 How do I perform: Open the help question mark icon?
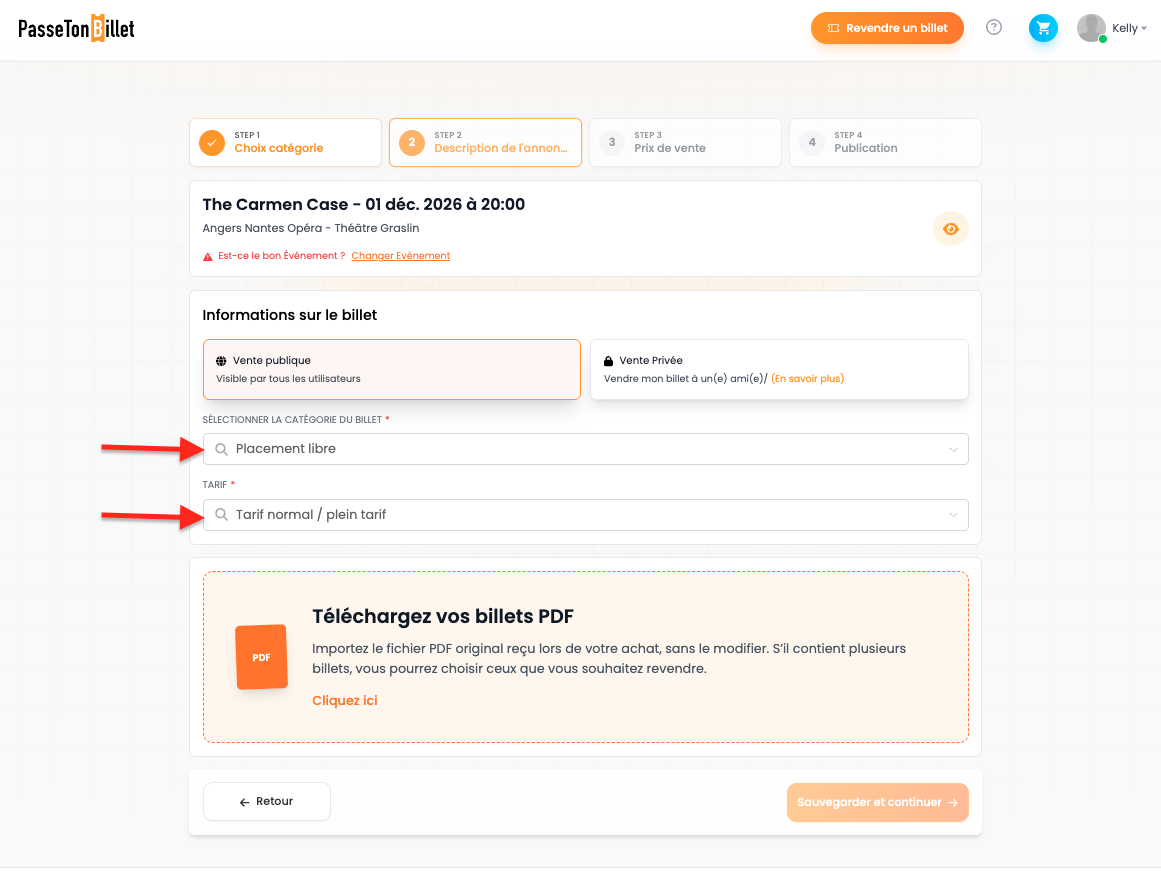[x=994, y=27]
